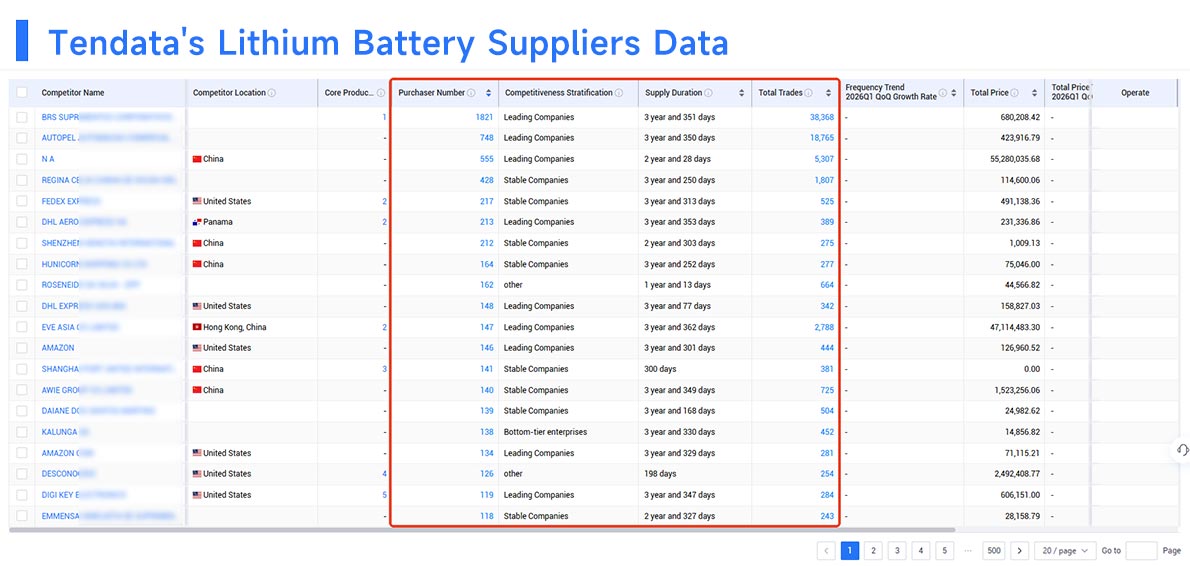Click the pagination ellipsis to skip pages
This screenshot has width=1190, height=566.
(968, 551)
